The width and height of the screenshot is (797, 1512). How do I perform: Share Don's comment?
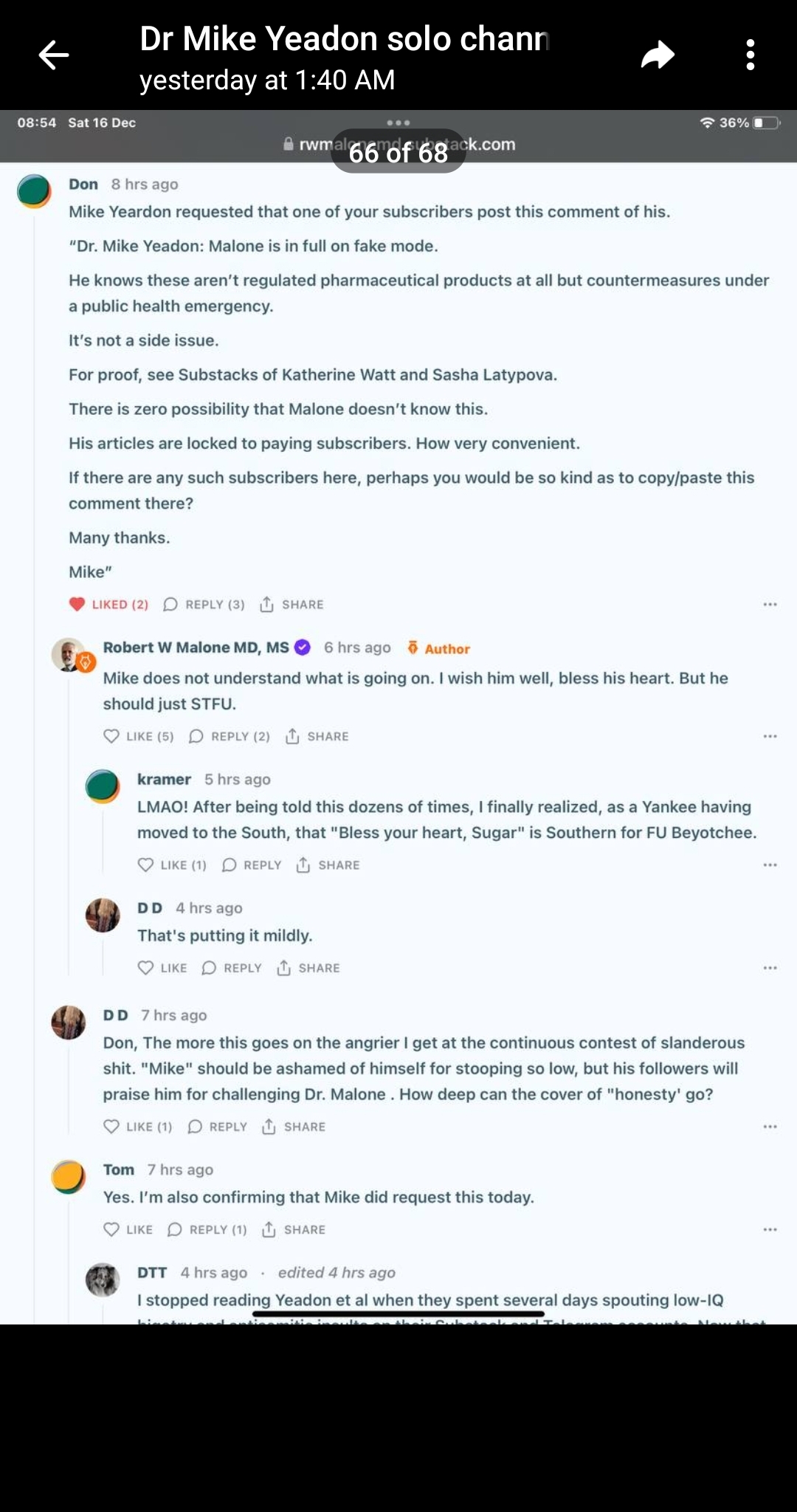pyautogui.click(x=292, y=605)
